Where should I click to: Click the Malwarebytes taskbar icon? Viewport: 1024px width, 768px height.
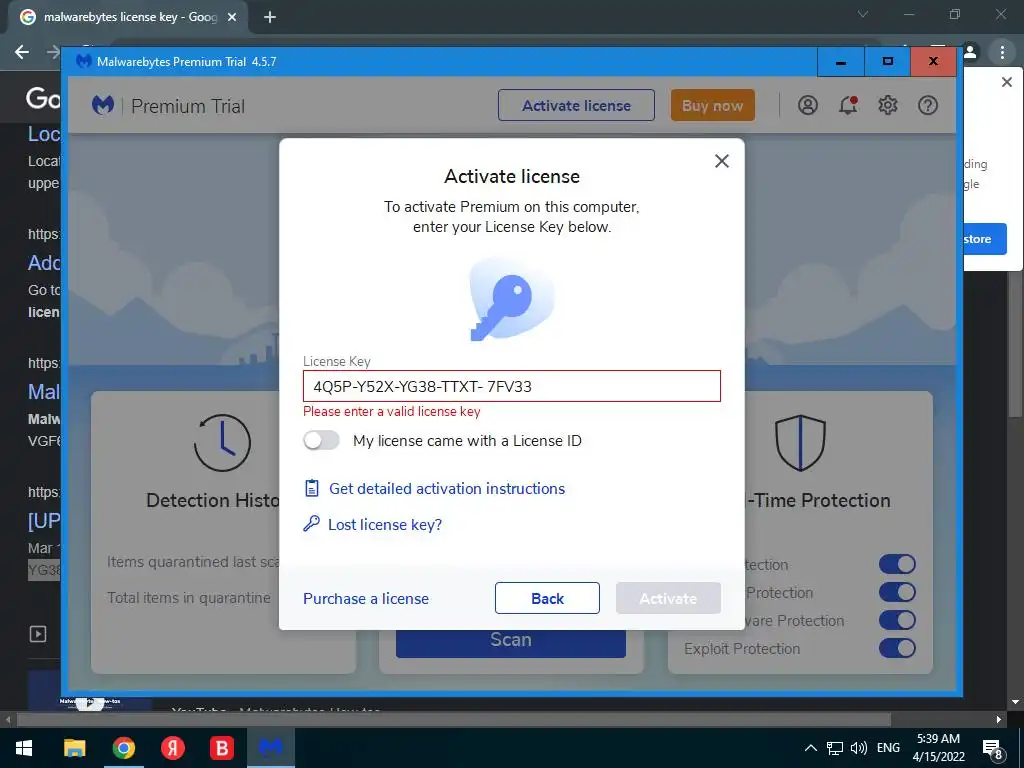[270, 748]
